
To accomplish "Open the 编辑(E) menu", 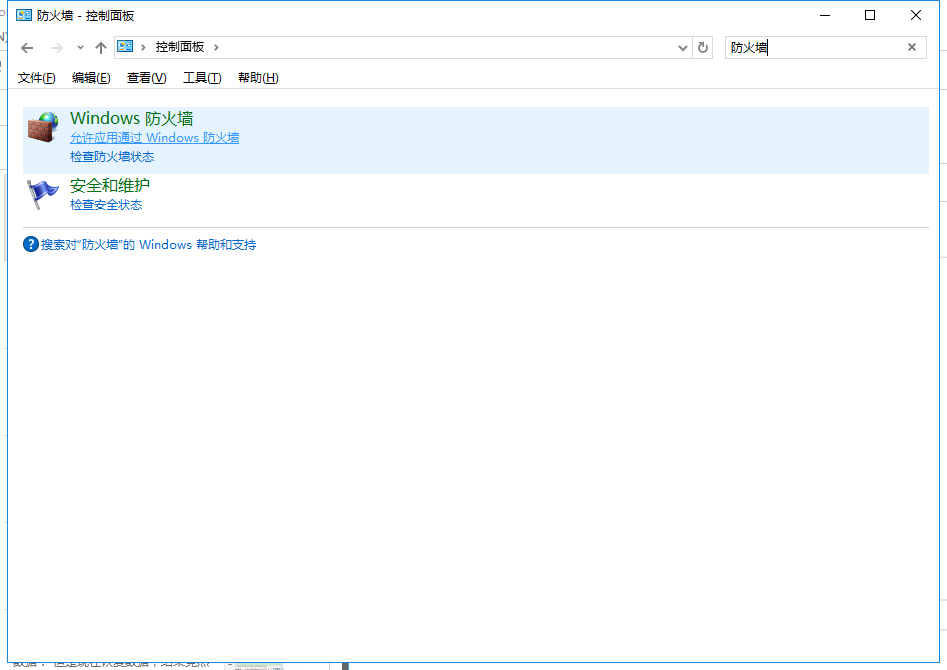I will [91, 78].
